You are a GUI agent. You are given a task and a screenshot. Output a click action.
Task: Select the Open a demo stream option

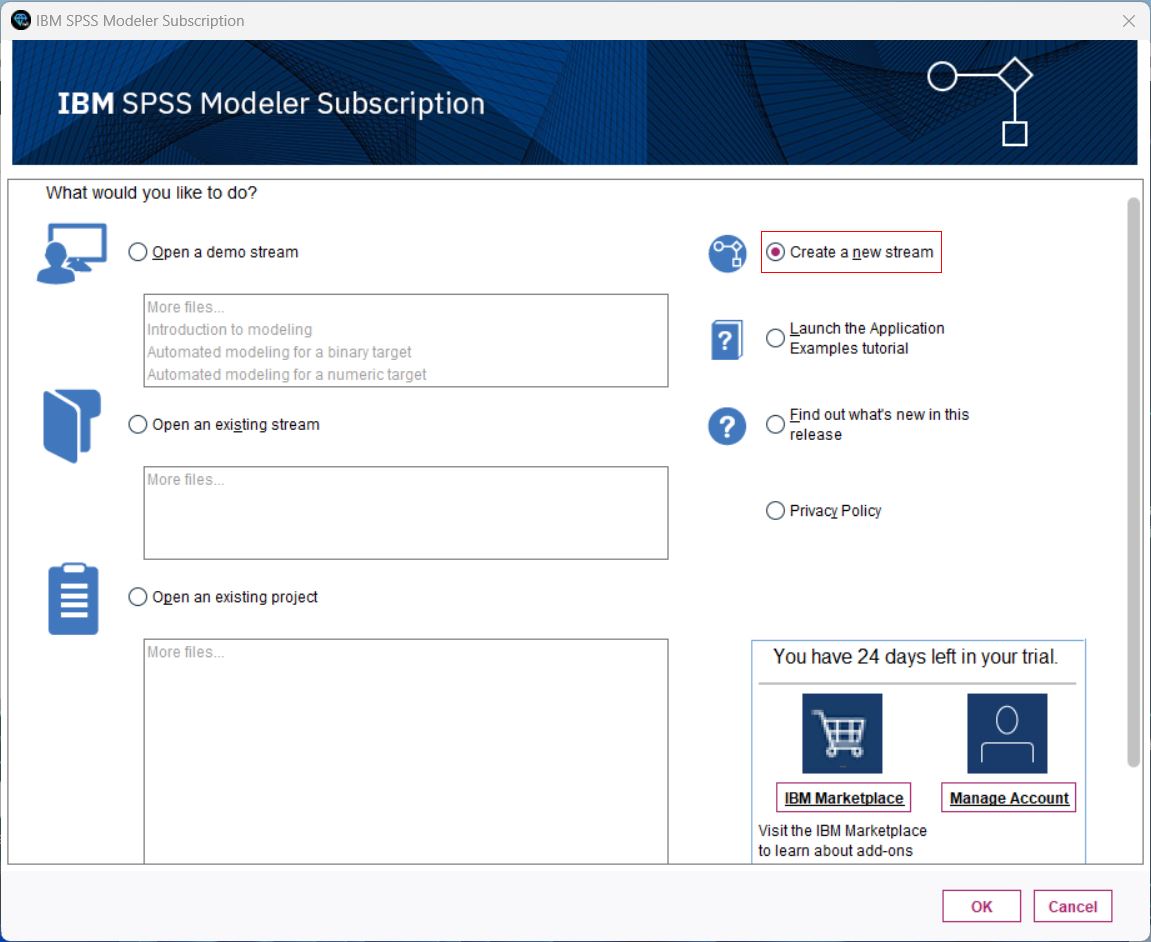(x=138, y=253)
